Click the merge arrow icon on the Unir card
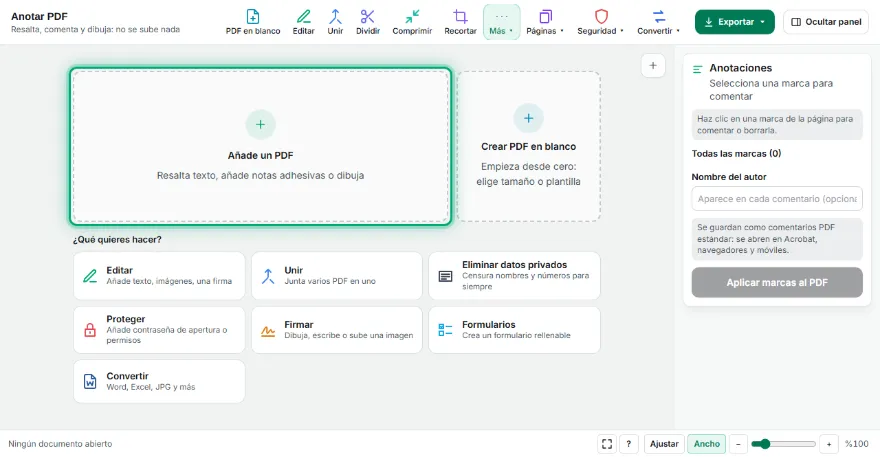 [x=268, y=276]
